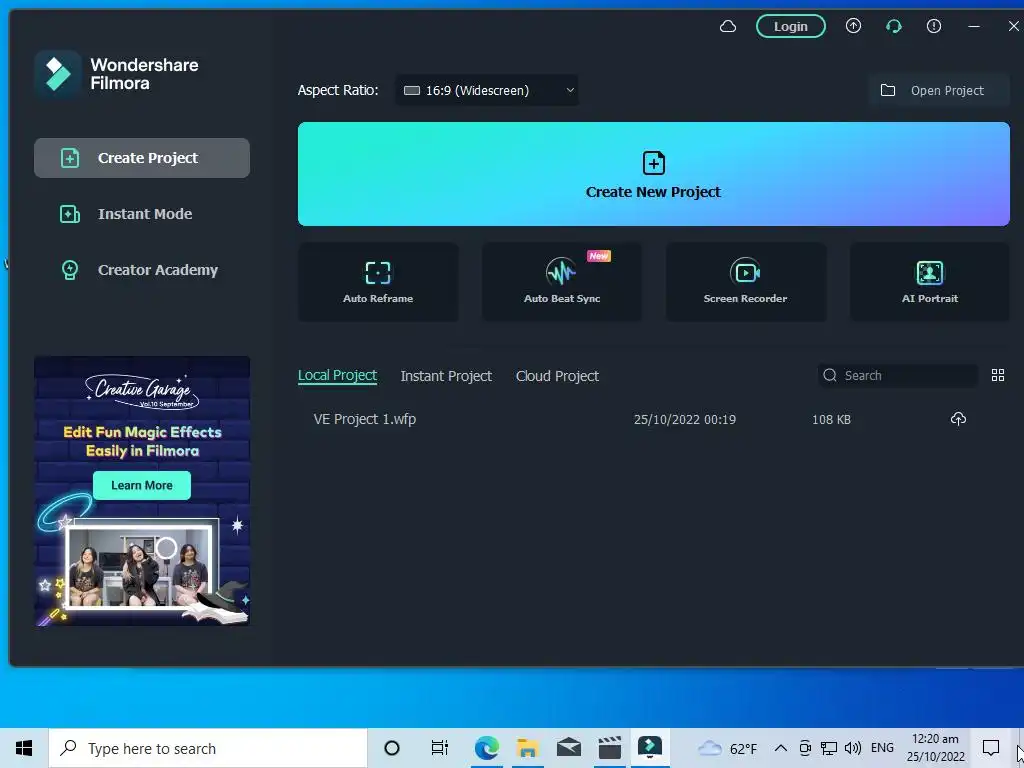Open Movies clapperboard app on taskbar
The image size is (1024, 768).
tap(609, 748)
